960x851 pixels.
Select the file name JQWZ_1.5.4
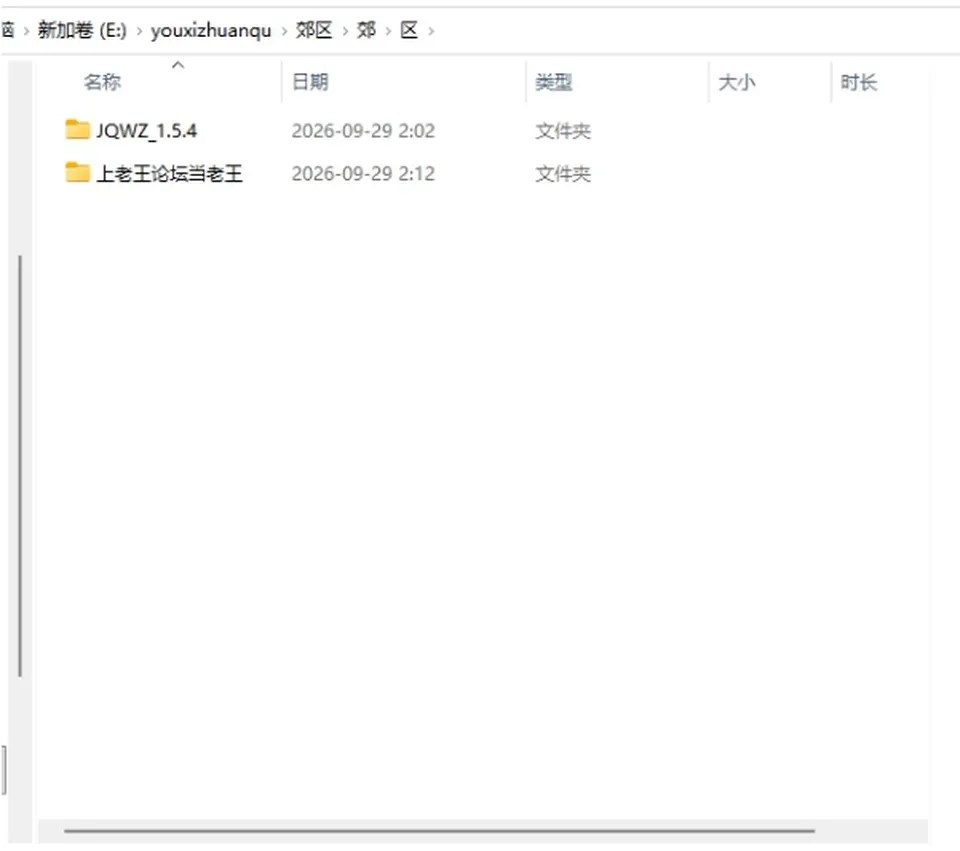(147, 130)
